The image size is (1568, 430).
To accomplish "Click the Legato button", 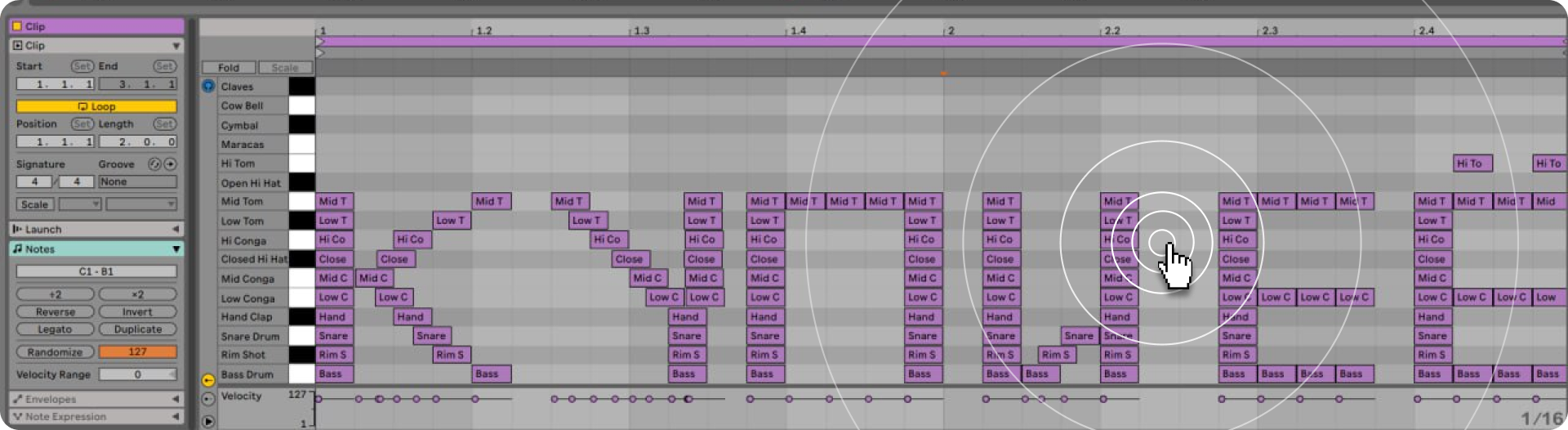I will point(55,329).
